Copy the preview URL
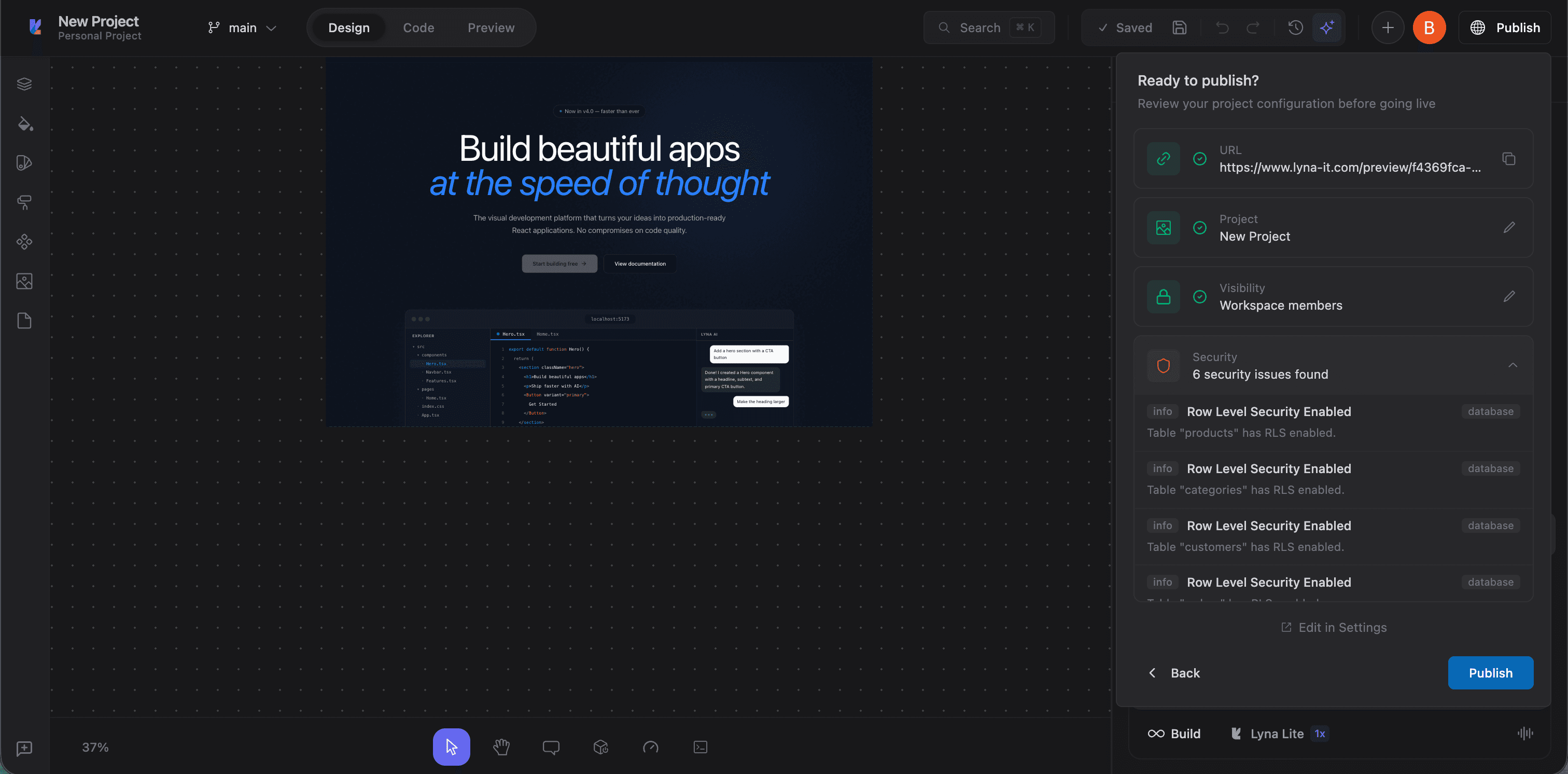 click(1509, 158)
